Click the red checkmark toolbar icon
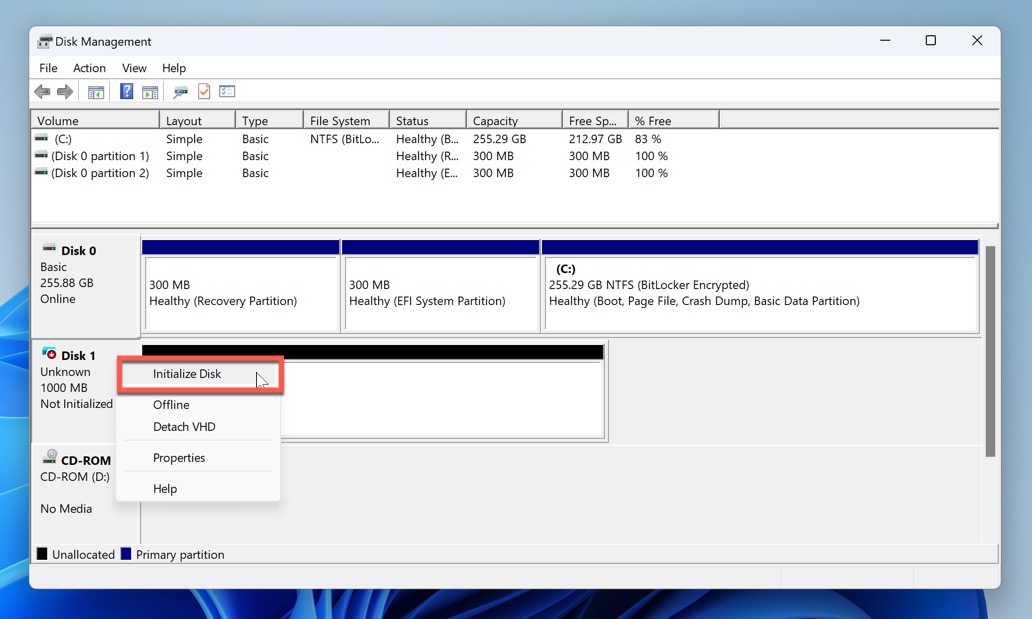This screenshot has width=1032, height=619. coord(204,91)
